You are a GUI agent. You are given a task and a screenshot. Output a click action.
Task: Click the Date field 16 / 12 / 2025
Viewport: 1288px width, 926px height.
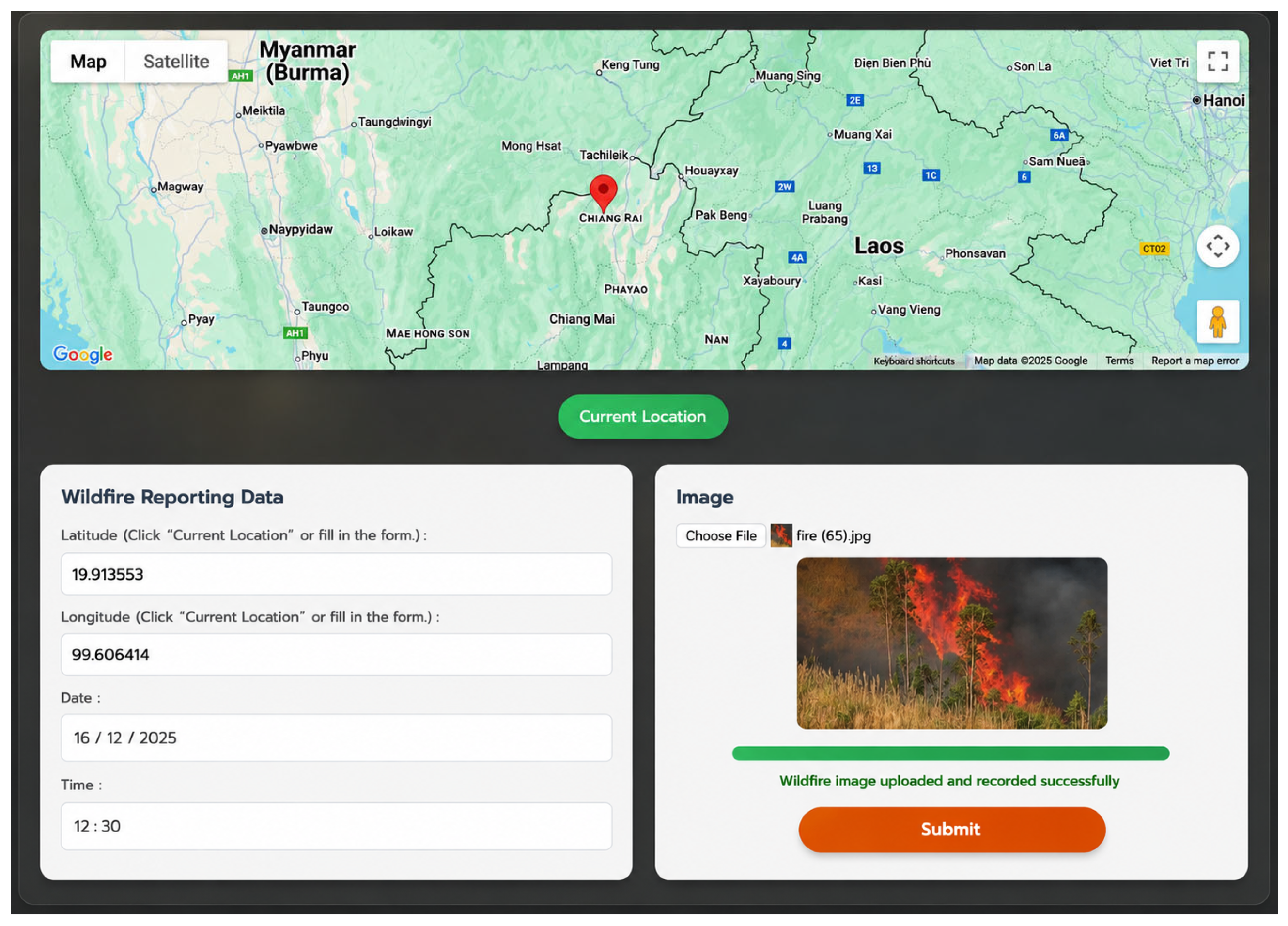tap(336, 738)
